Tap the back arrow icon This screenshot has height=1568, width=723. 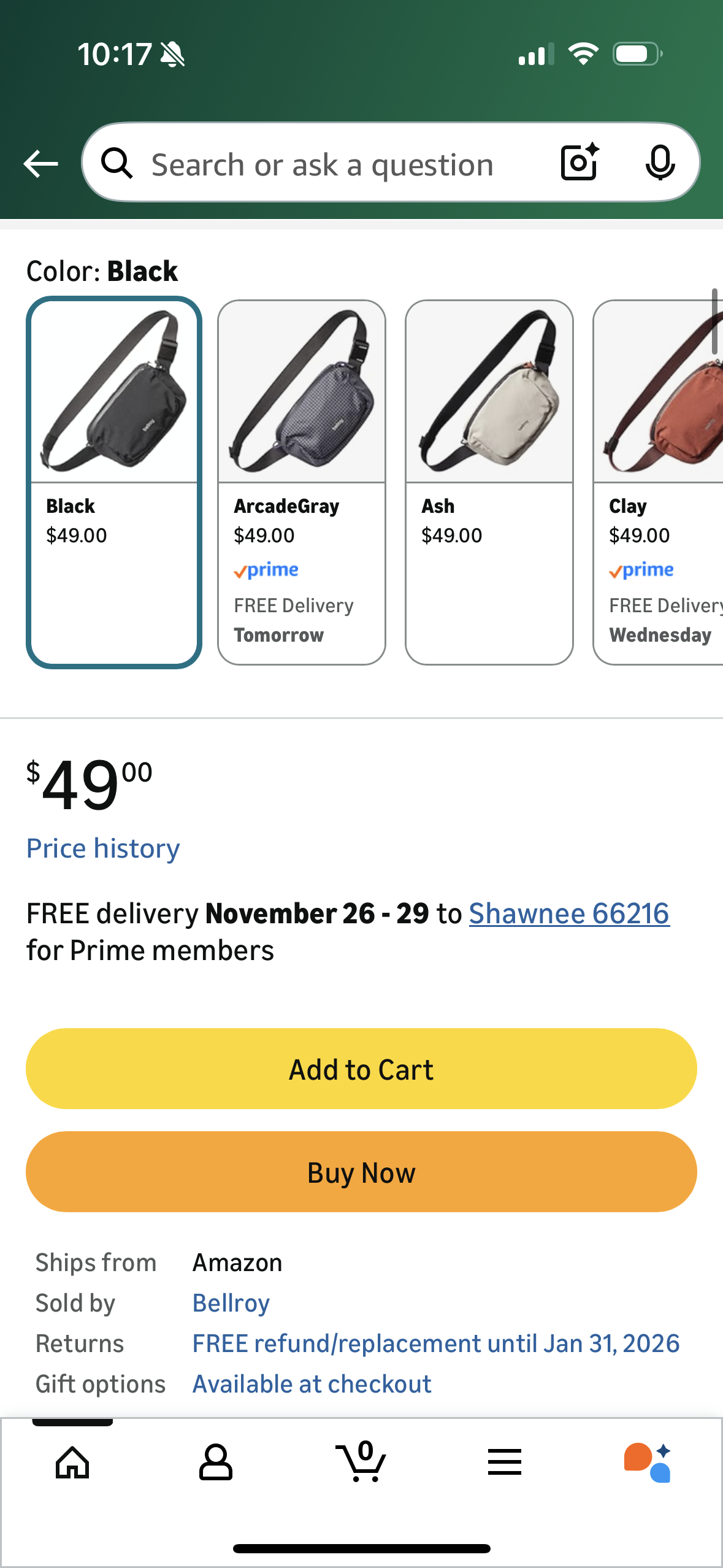pyautogui.click(x=40, y=164)
